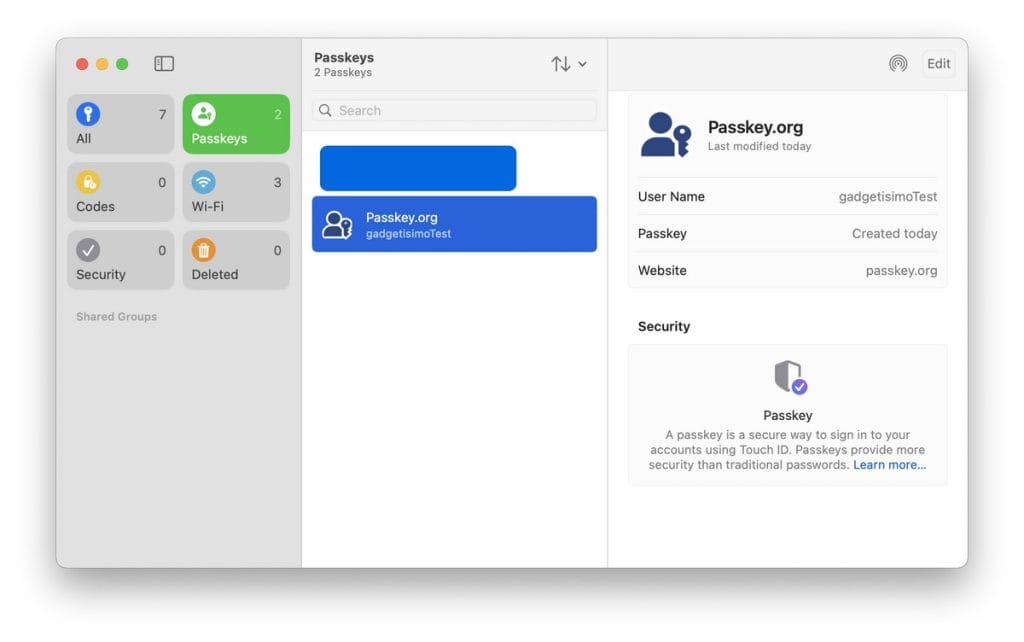Viewport: 1024px width, 642px height.
Task: Click the User Name label
Action: click(x=671, y=197)
